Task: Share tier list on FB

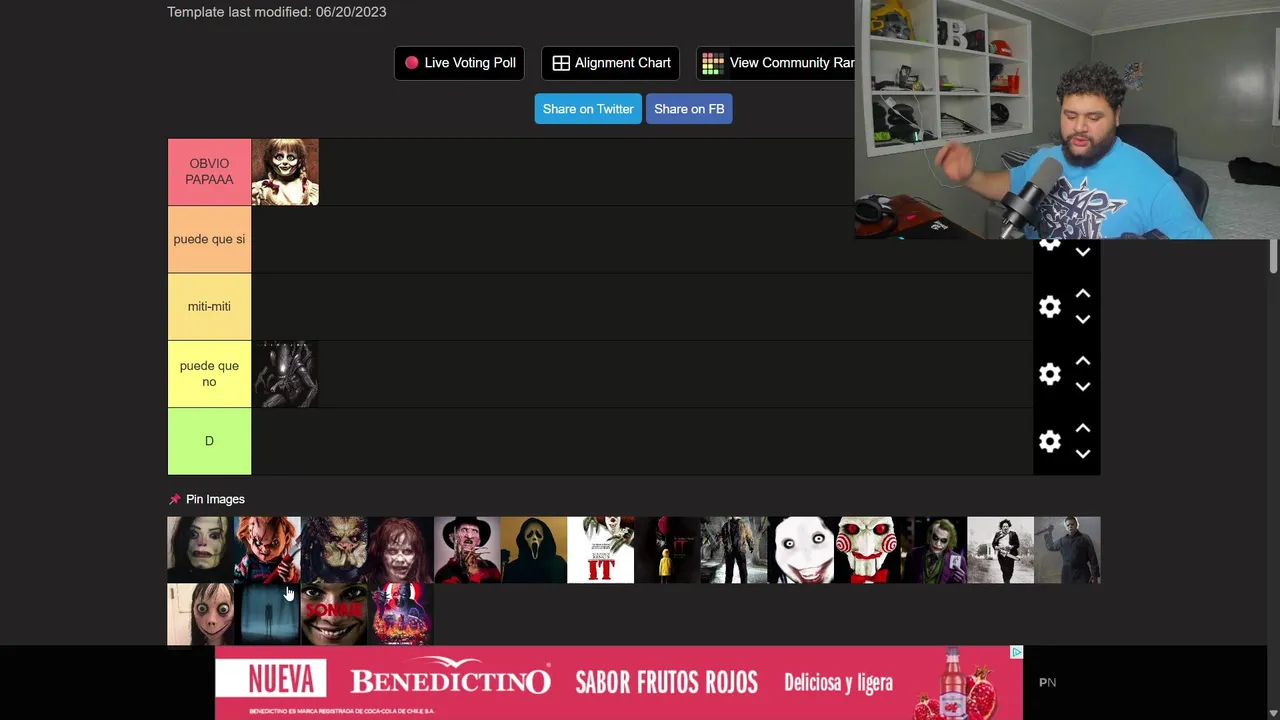Action: tap(689, 109)
